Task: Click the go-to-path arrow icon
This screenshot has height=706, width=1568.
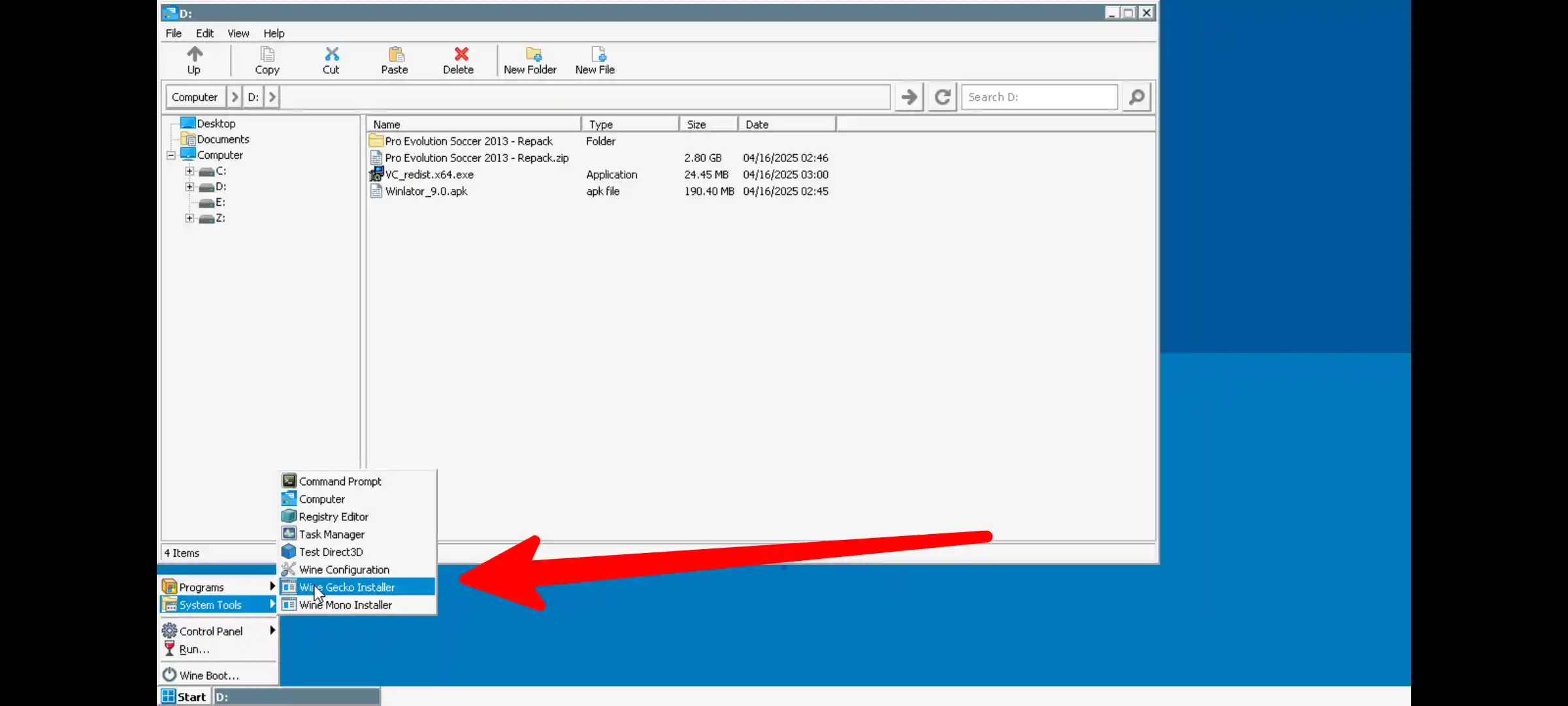Action: (x=908, y=96)
